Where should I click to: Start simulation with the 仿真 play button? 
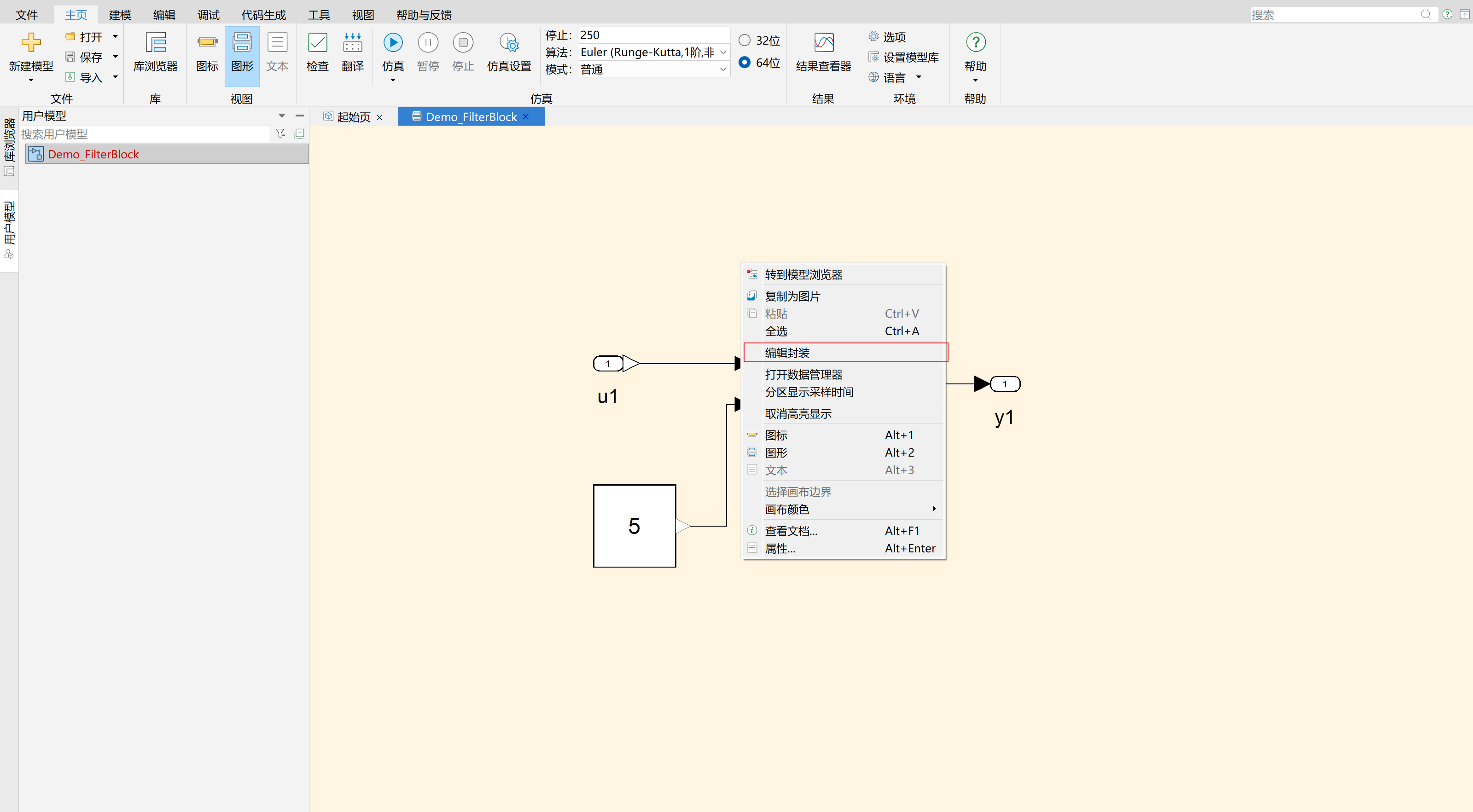393,43
